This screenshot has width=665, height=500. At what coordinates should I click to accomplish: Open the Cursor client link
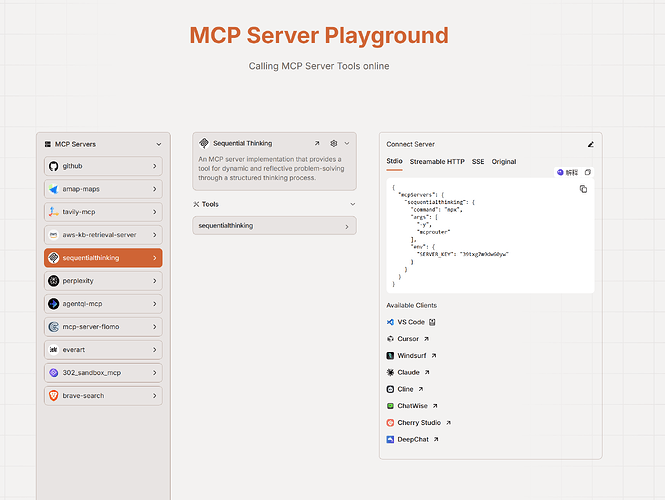click(x=408, y=339)
